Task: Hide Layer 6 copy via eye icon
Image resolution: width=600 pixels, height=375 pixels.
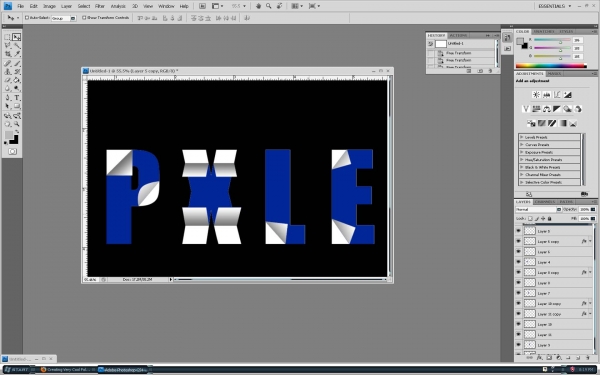Action: pos(518,241)
